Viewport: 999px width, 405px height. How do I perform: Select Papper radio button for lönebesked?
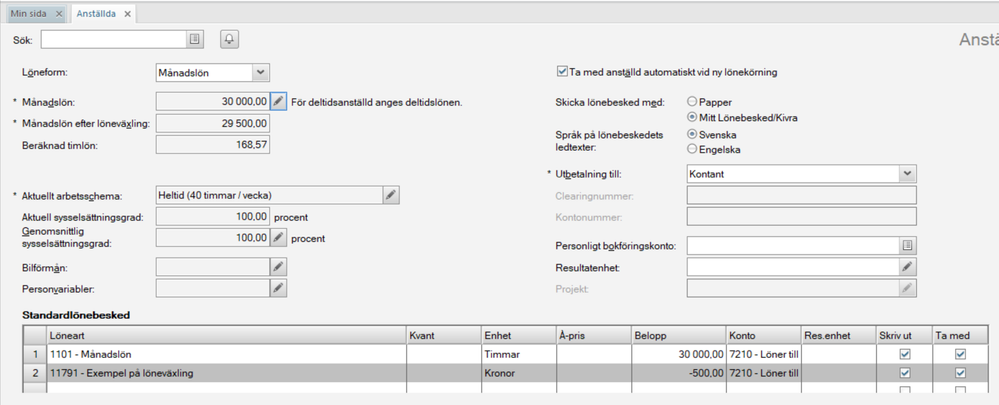pos(692,102)
